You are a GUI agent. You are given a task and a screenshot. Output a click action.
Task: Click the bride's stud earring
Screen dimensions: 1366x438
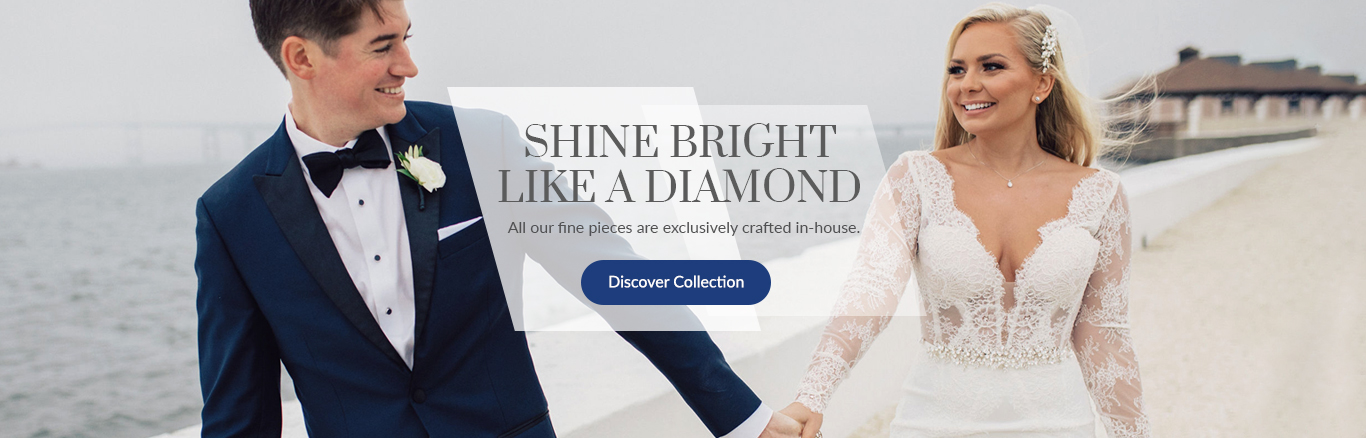pos(1036,98)
